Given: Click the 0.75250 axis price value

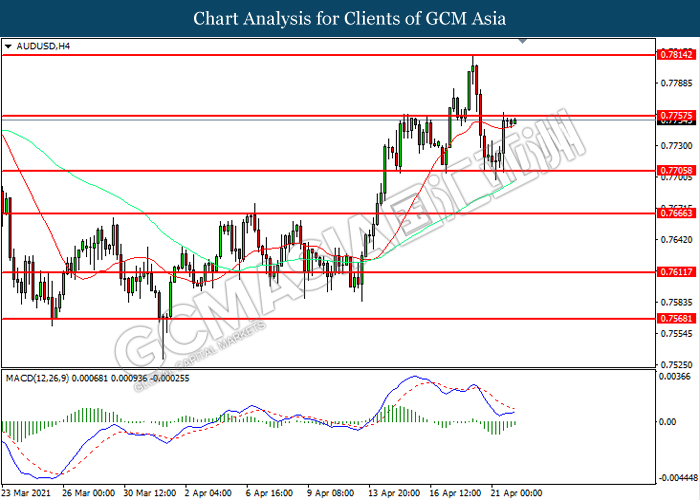Looking at the screenshot, I should click(x=676, y=365).
